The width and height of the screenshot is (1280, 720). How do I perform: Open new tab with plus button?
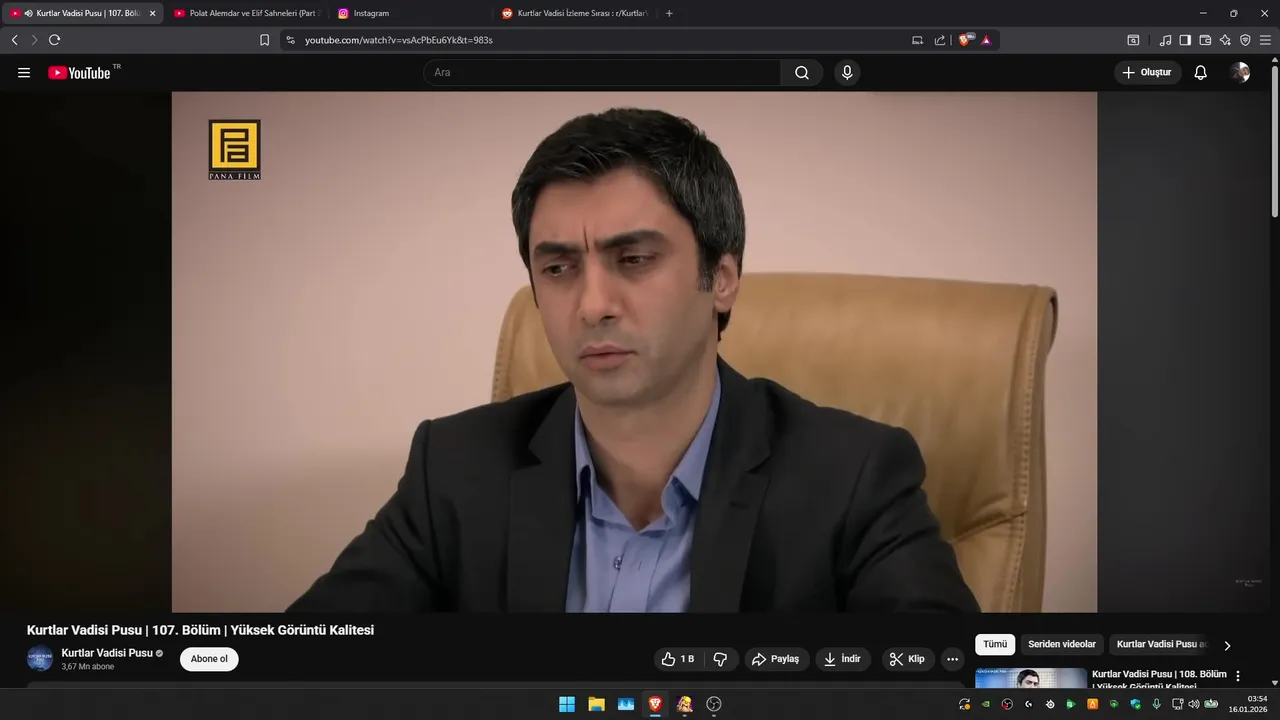coord(669,13)
